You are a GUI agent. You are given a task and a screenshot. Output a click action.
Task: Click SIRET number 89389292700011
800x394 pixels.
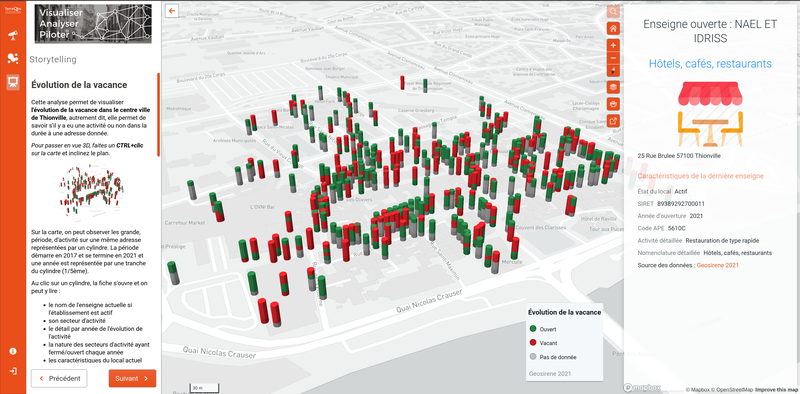click(681, 204)
